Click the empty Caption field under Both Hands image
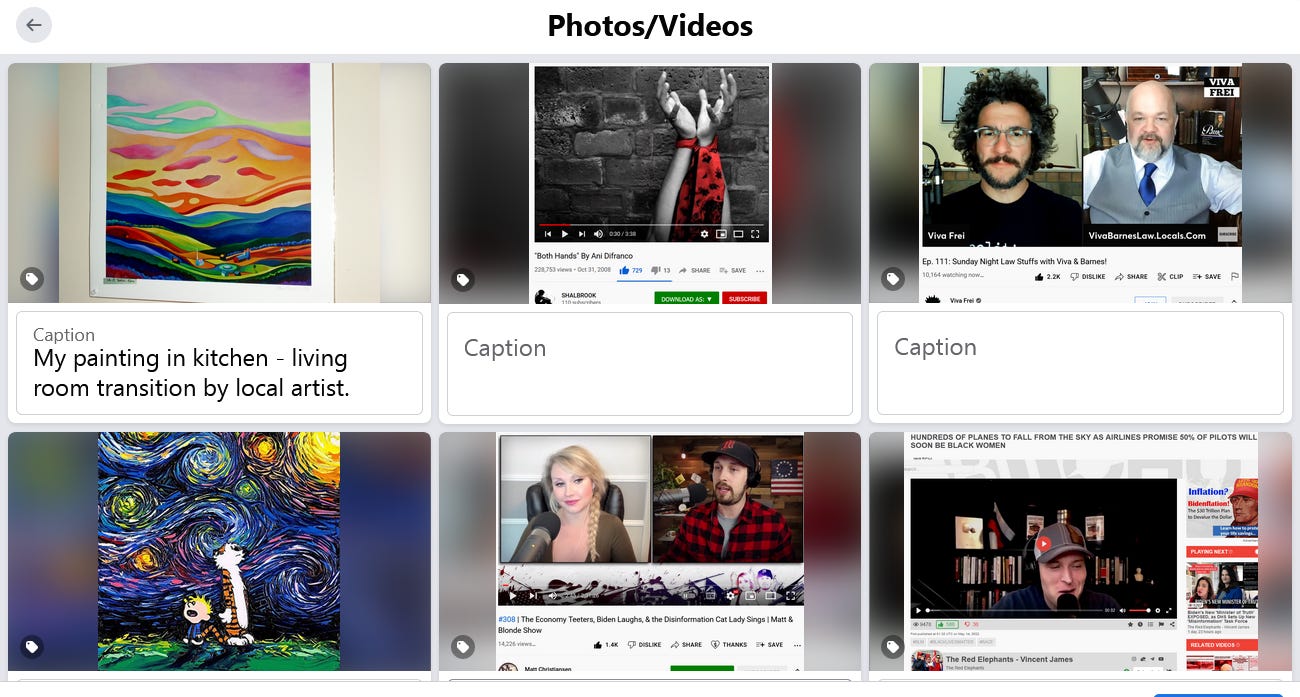 click(649, 363)
